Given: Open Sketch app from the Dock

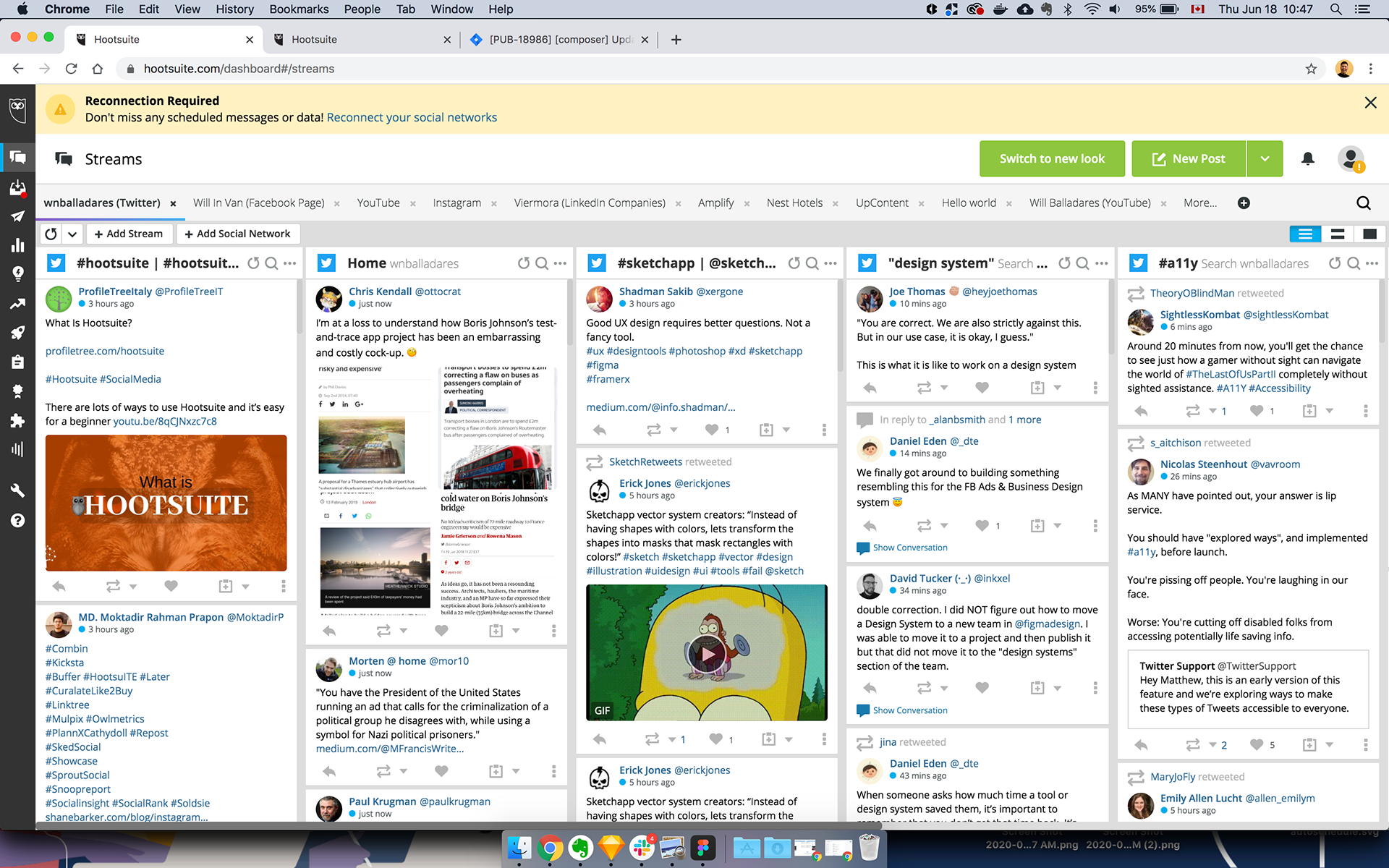Looking at the screenshot, I should pos(611,848).
